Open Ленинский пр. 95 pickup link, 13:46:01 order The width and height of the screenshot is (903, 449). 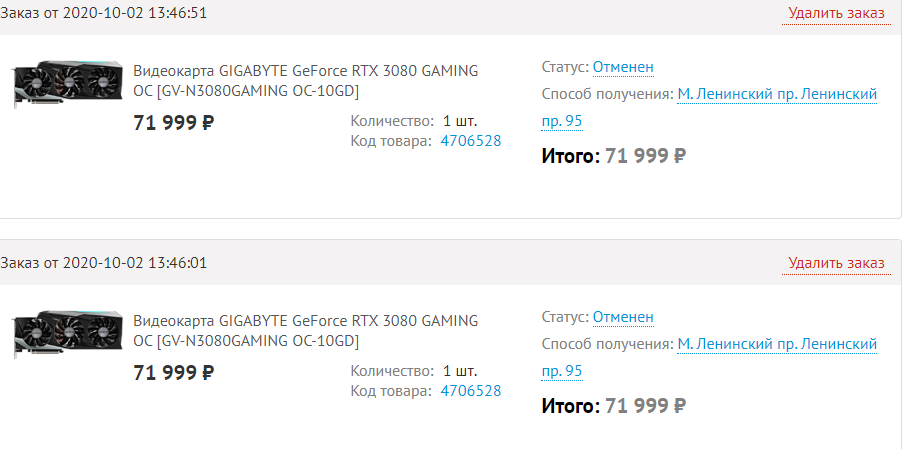coord(776,344)
